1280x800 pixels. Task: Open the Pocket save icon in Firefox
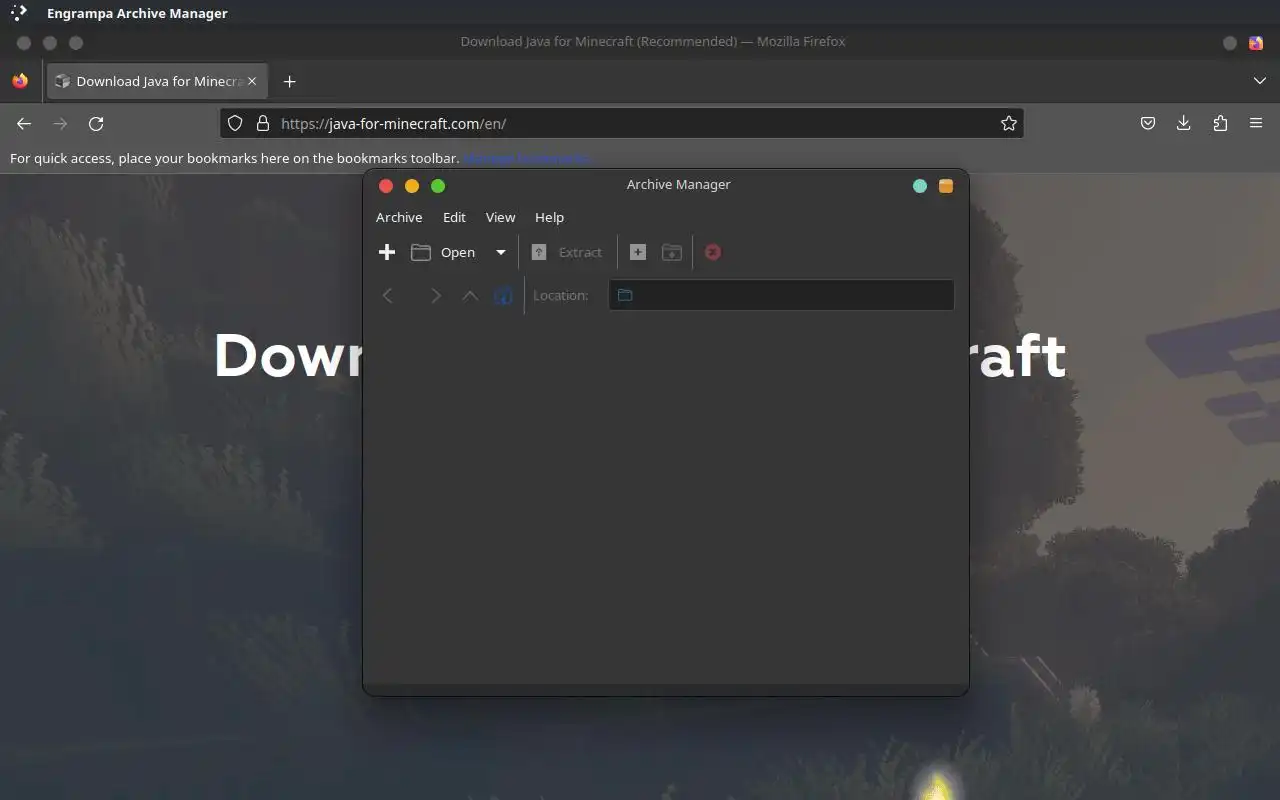(x=1148, y=123)
